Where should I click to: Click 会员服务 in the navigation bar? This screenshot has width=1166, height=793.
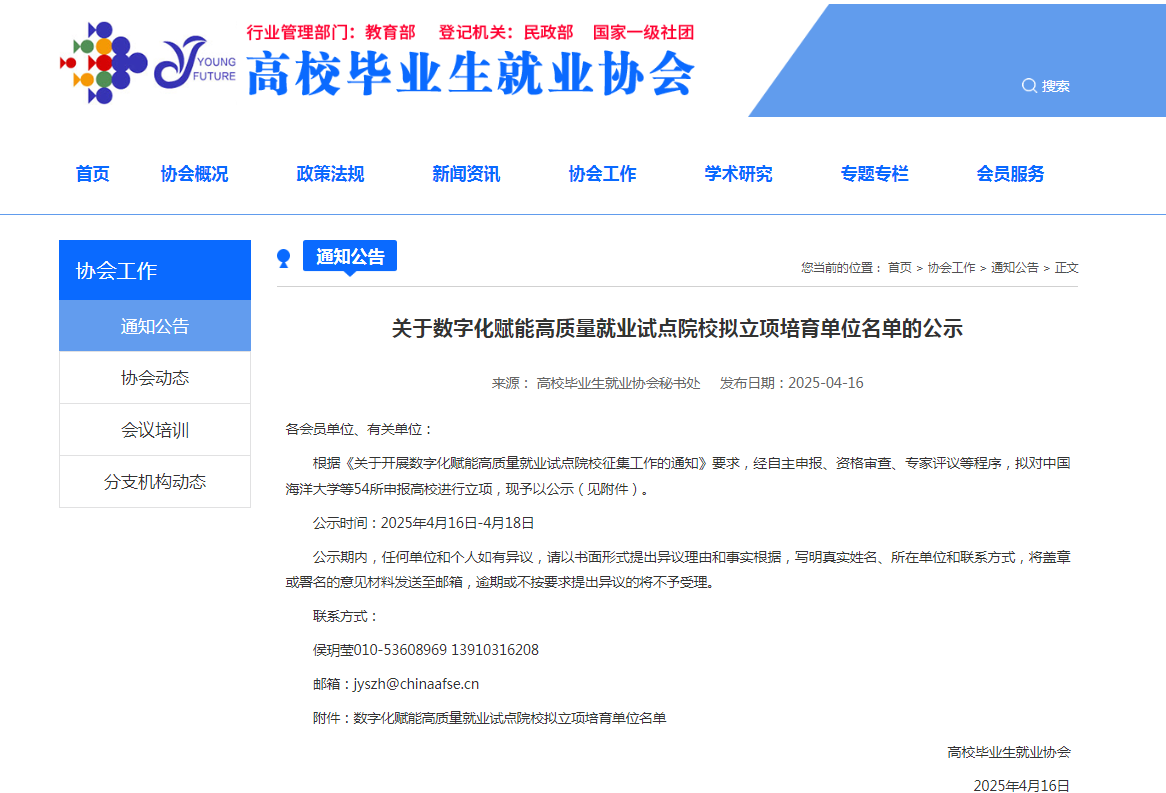[1010, 174]
